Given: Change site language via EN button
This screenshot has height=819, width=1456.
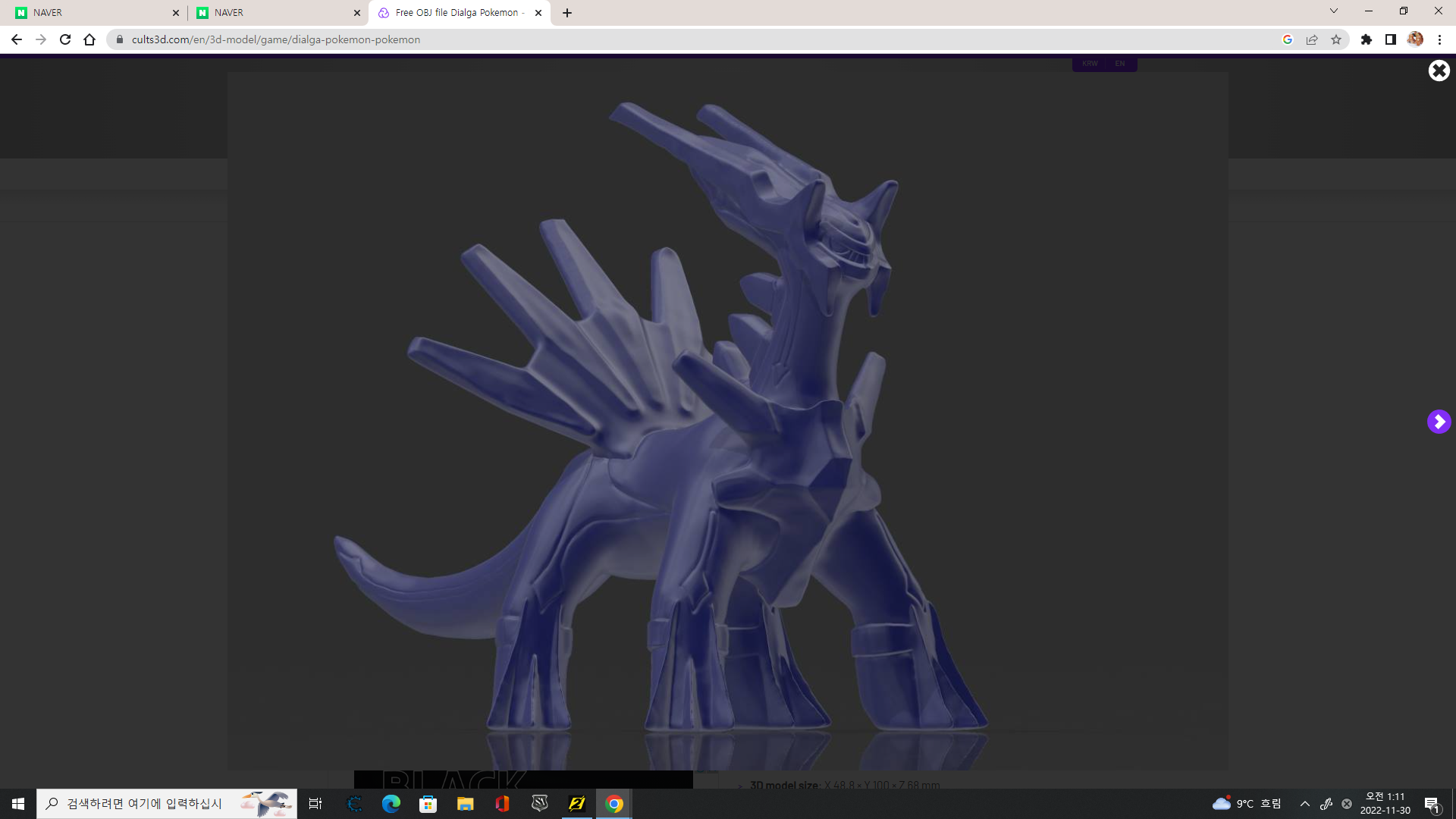Looking at the screenshot, I should 1119,64.
